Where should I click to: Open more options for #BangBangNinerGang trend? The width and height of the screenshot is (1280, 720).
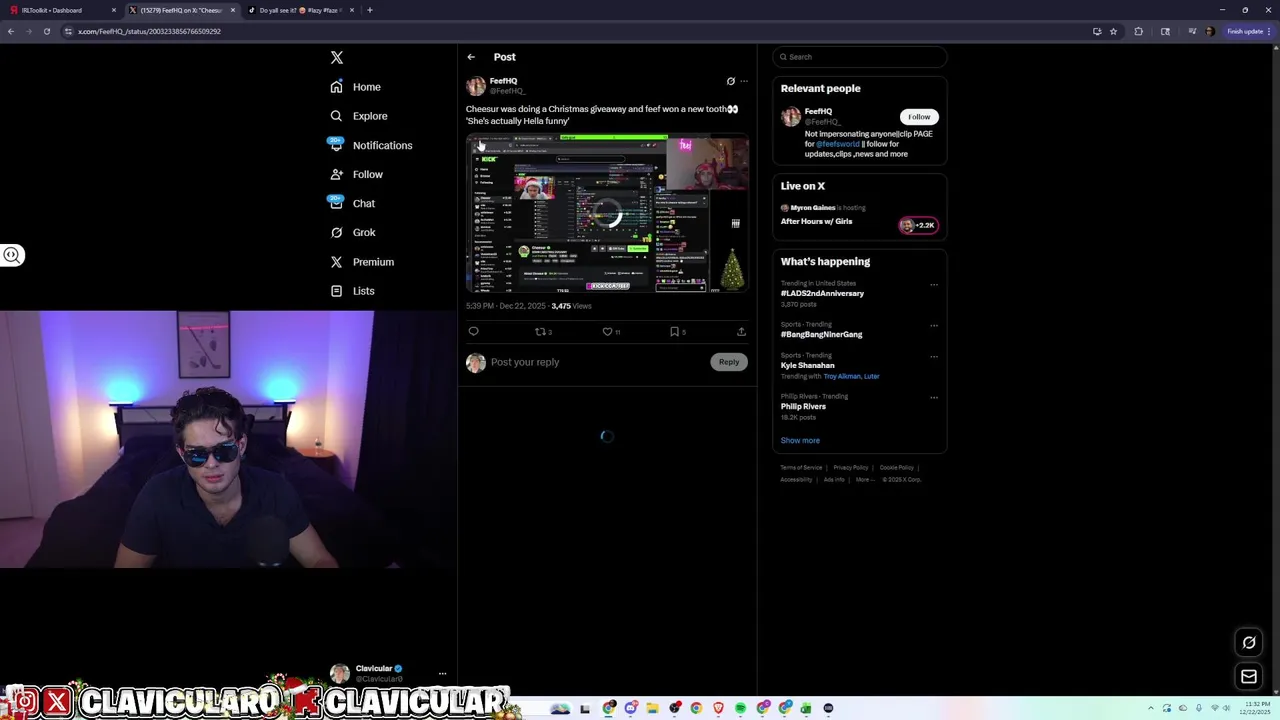pyautogui.click(x=934, y=325)
